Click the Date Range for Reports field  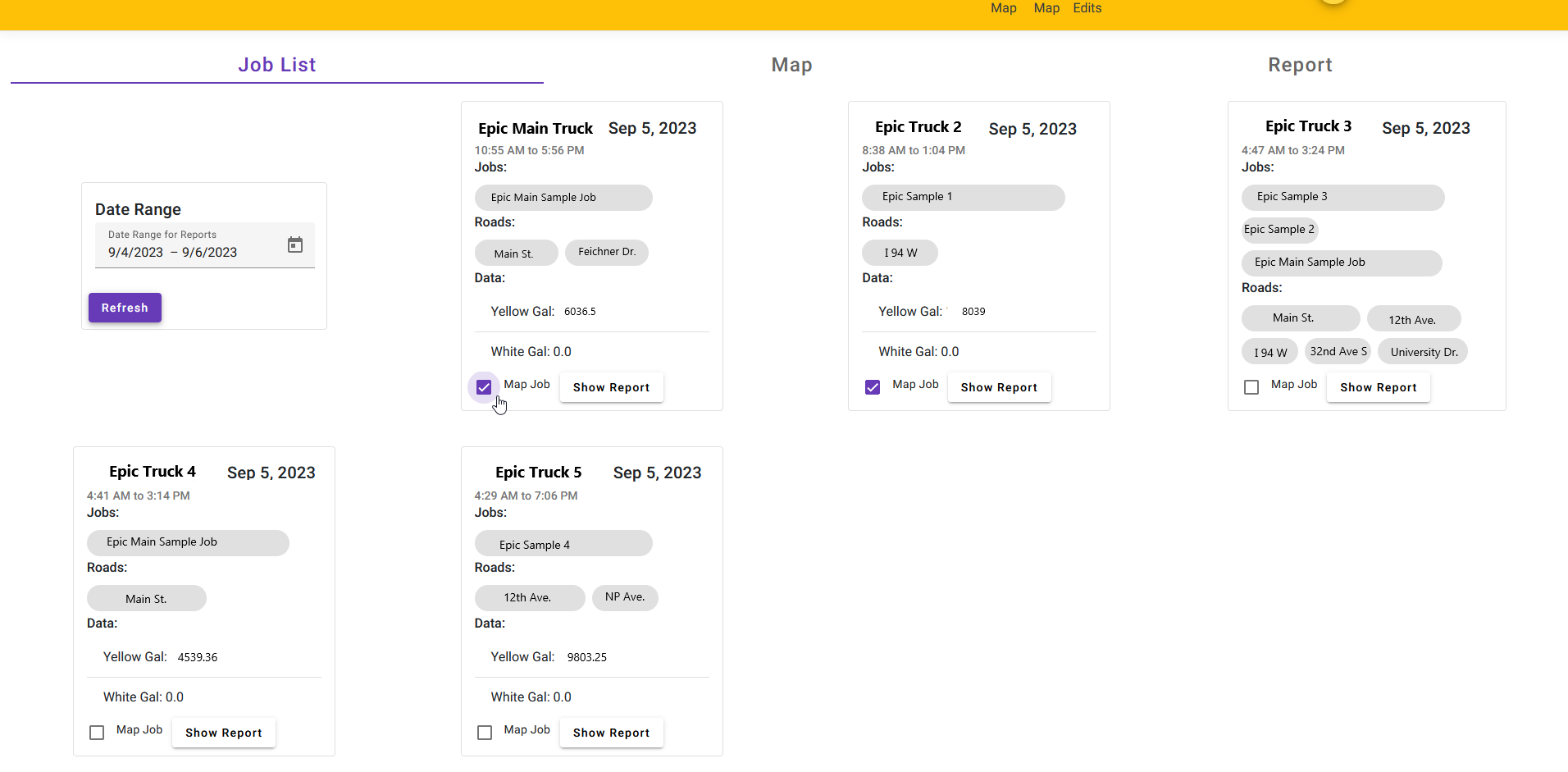[189, 252]
